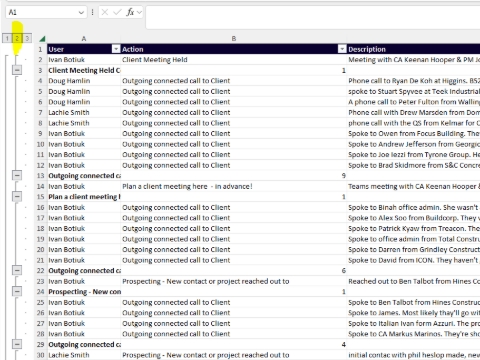Click 'Ivan Botiuk' in row 9
This screenshot has height=360, width=480.
coord(84,134)
